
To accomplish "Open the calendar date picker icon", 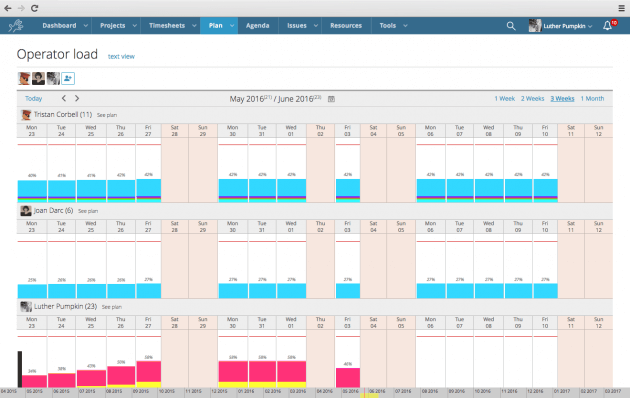I will click(x=331, y=99).
